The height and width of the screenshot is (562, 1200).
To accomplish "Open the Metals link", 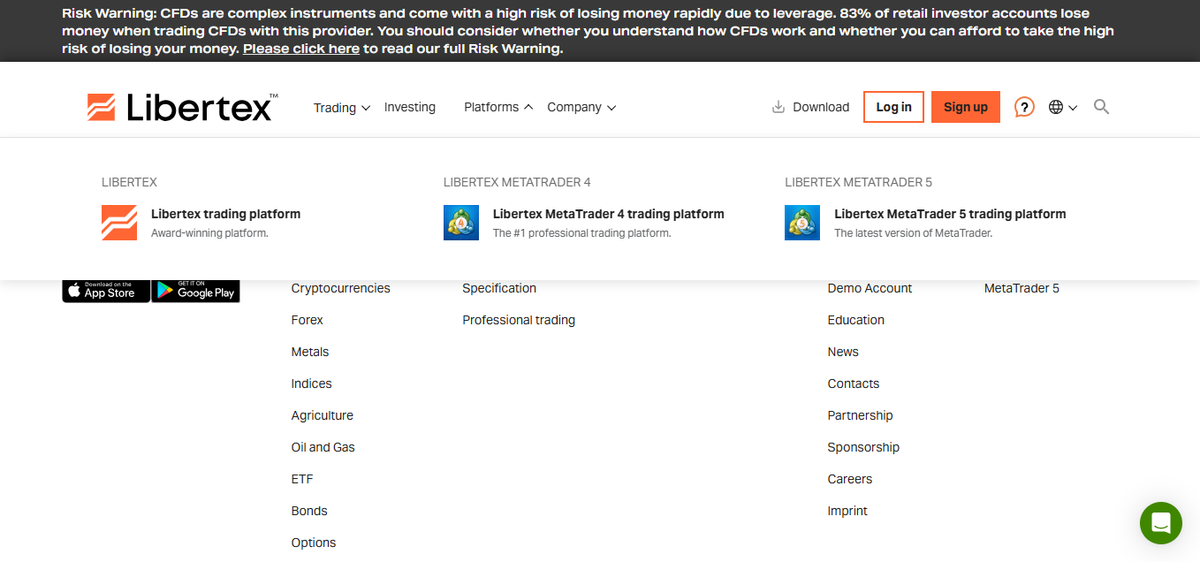I will point(310,352).
